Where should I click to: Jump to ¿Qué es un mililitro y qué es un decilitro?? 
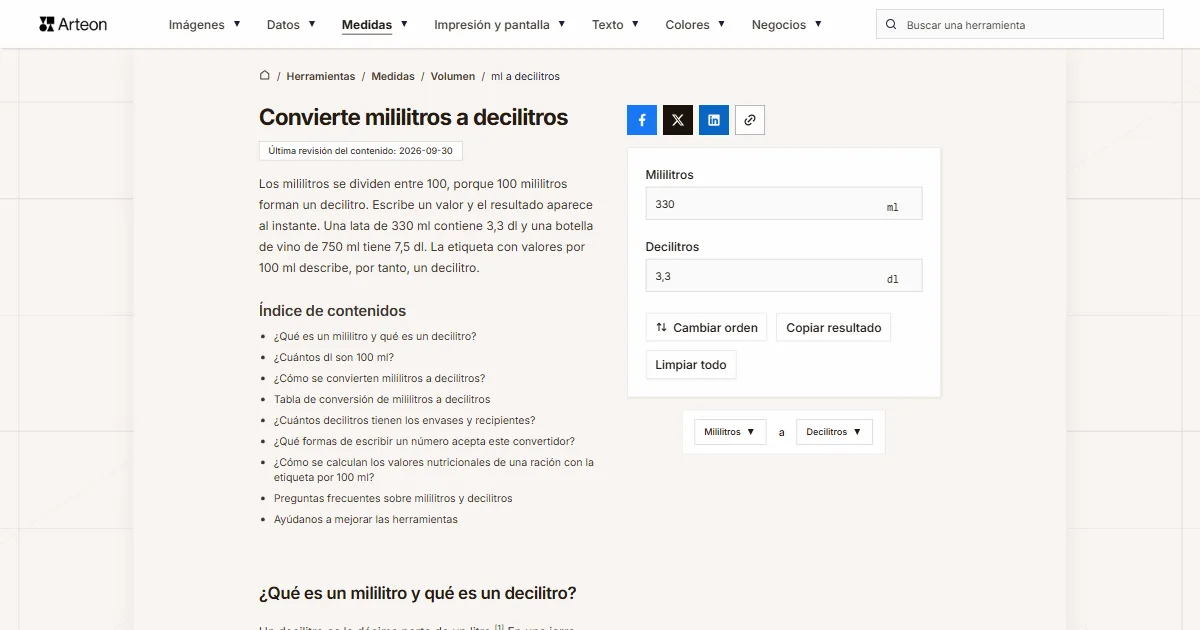coord(375,336)
